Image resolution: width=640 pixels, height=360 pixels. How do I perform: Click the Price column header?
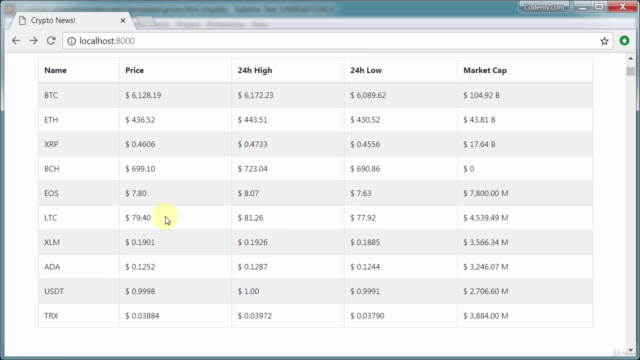[x=134, y=70]
